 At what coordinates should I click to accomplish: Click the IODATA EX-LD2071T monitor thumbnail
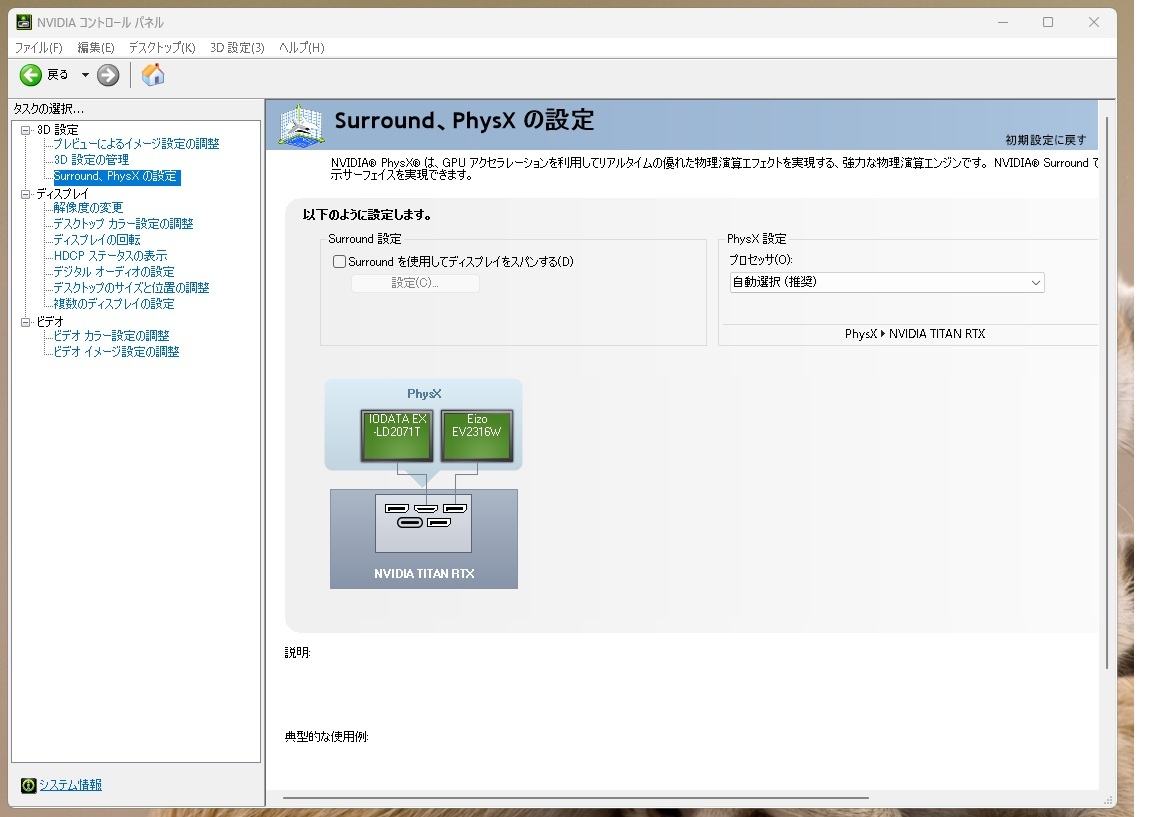coord(397,435)
